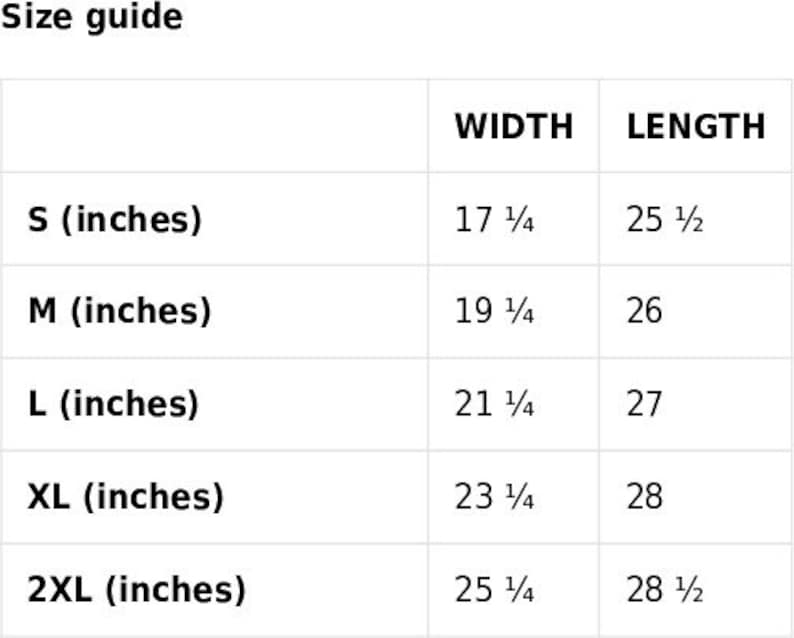
Task: Select the 2XL (inches) row label
Action: click(x=136, y=590)
